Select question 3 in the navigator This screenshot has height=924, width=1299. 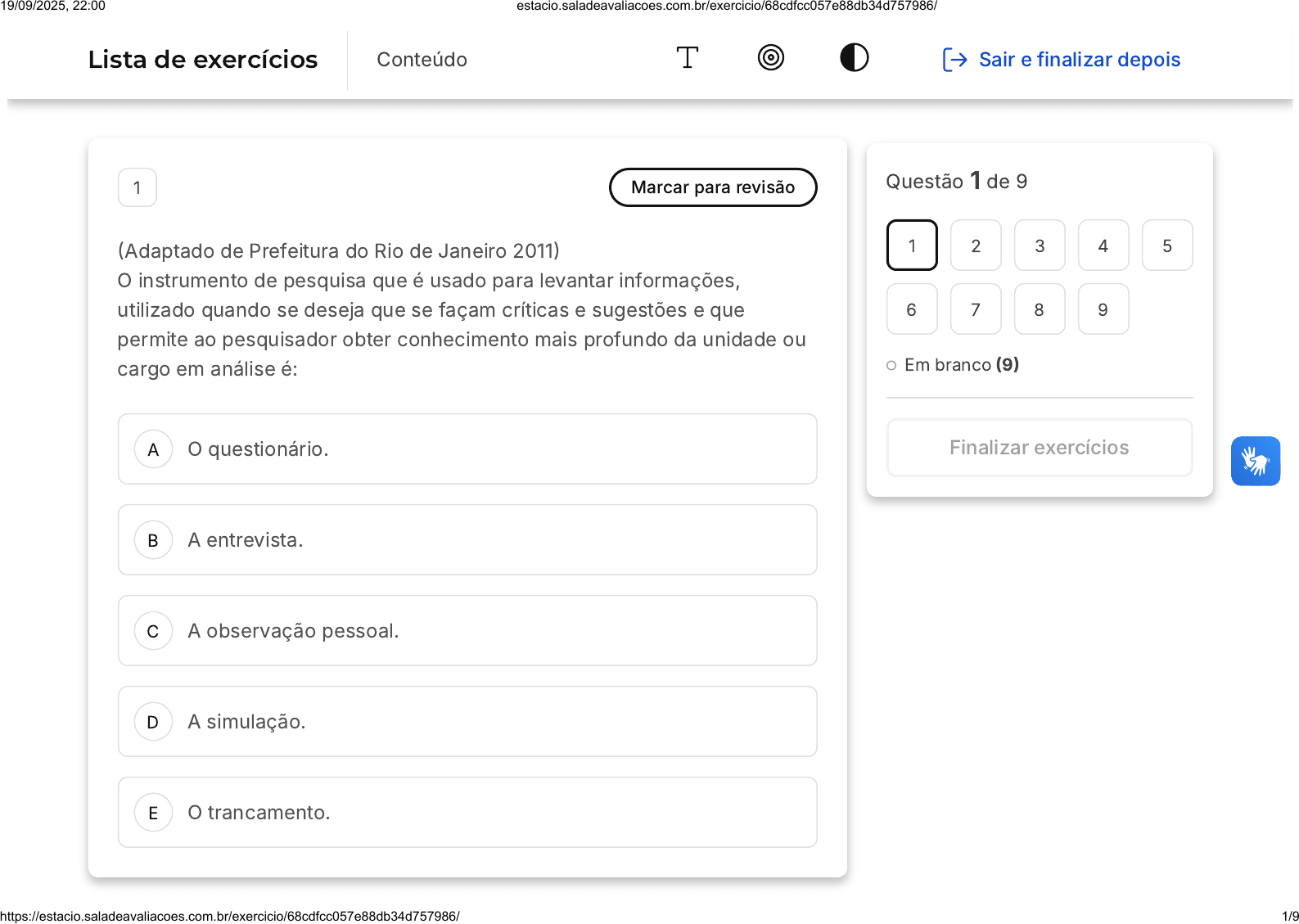[1039, 246]
